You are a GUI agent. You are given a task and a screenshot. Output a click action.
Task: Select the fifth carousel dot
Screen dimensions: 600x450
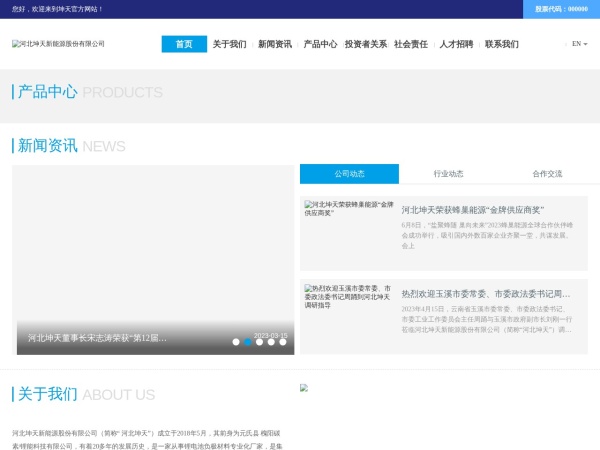pyautogui.click(x=283, y=342)
